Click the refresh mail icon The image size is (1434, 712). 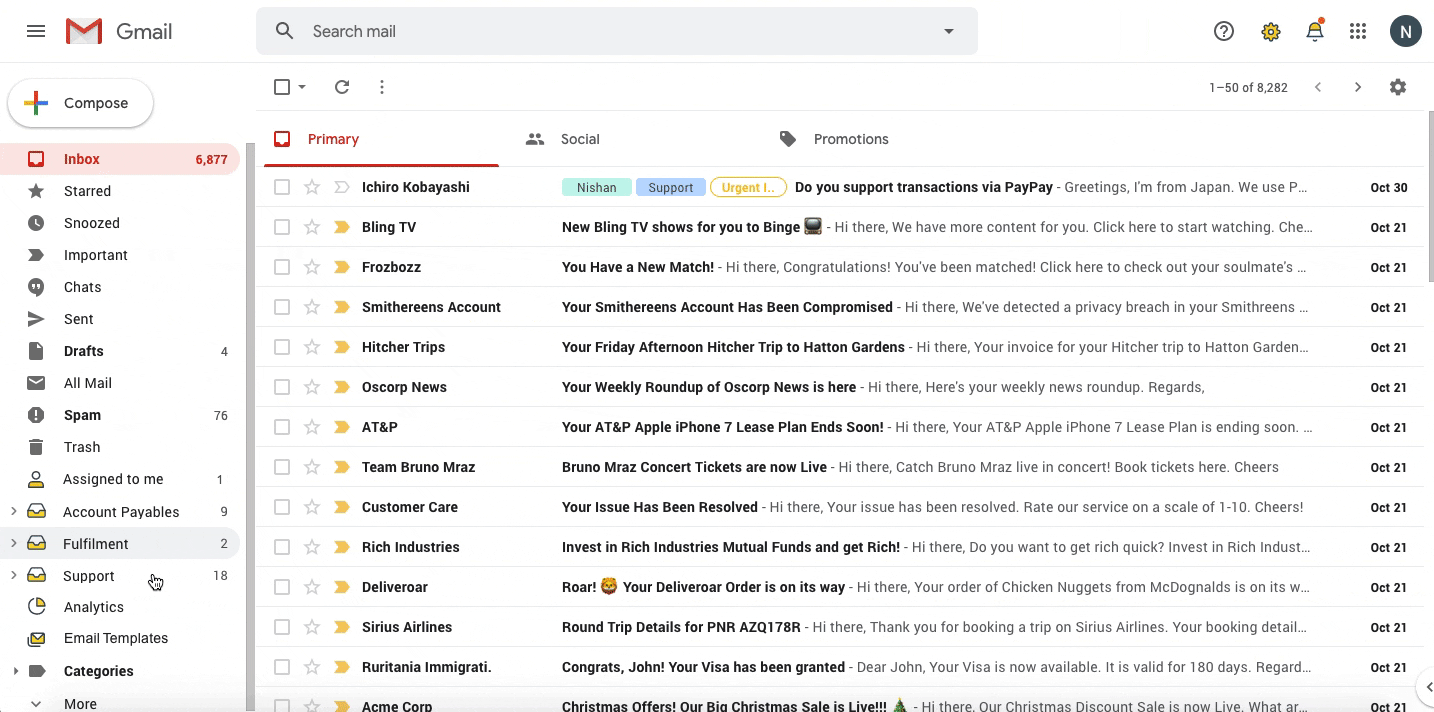[x=342, y=87]
